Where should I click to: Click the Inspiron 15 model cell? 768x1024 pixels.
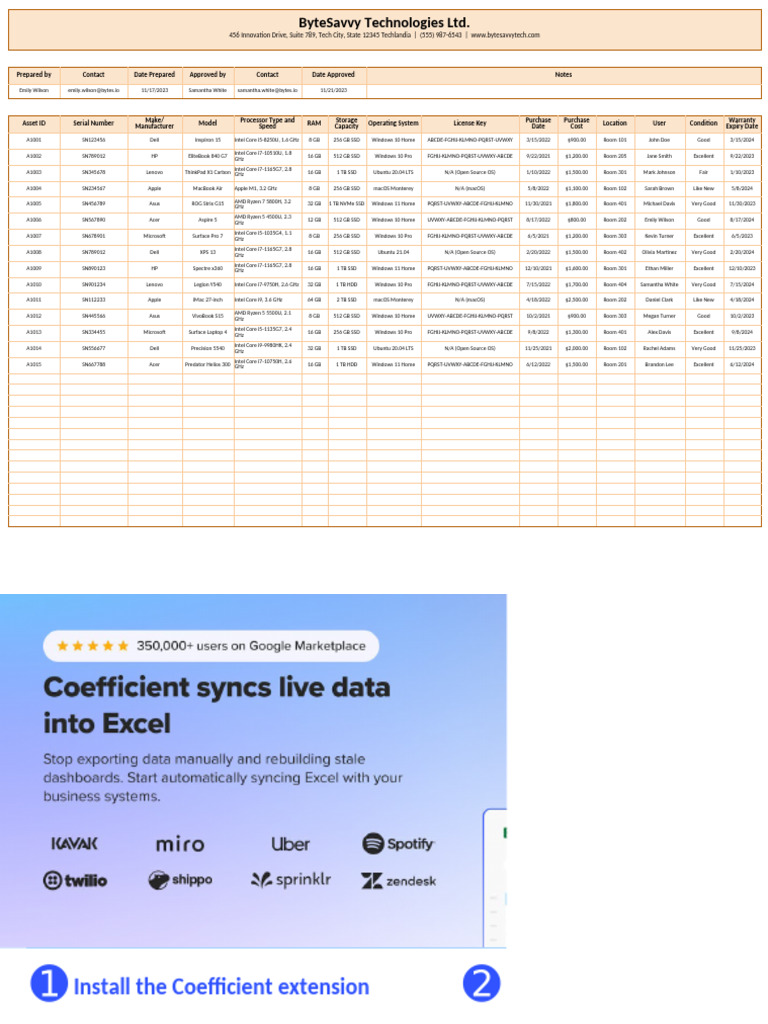[208, 140]
